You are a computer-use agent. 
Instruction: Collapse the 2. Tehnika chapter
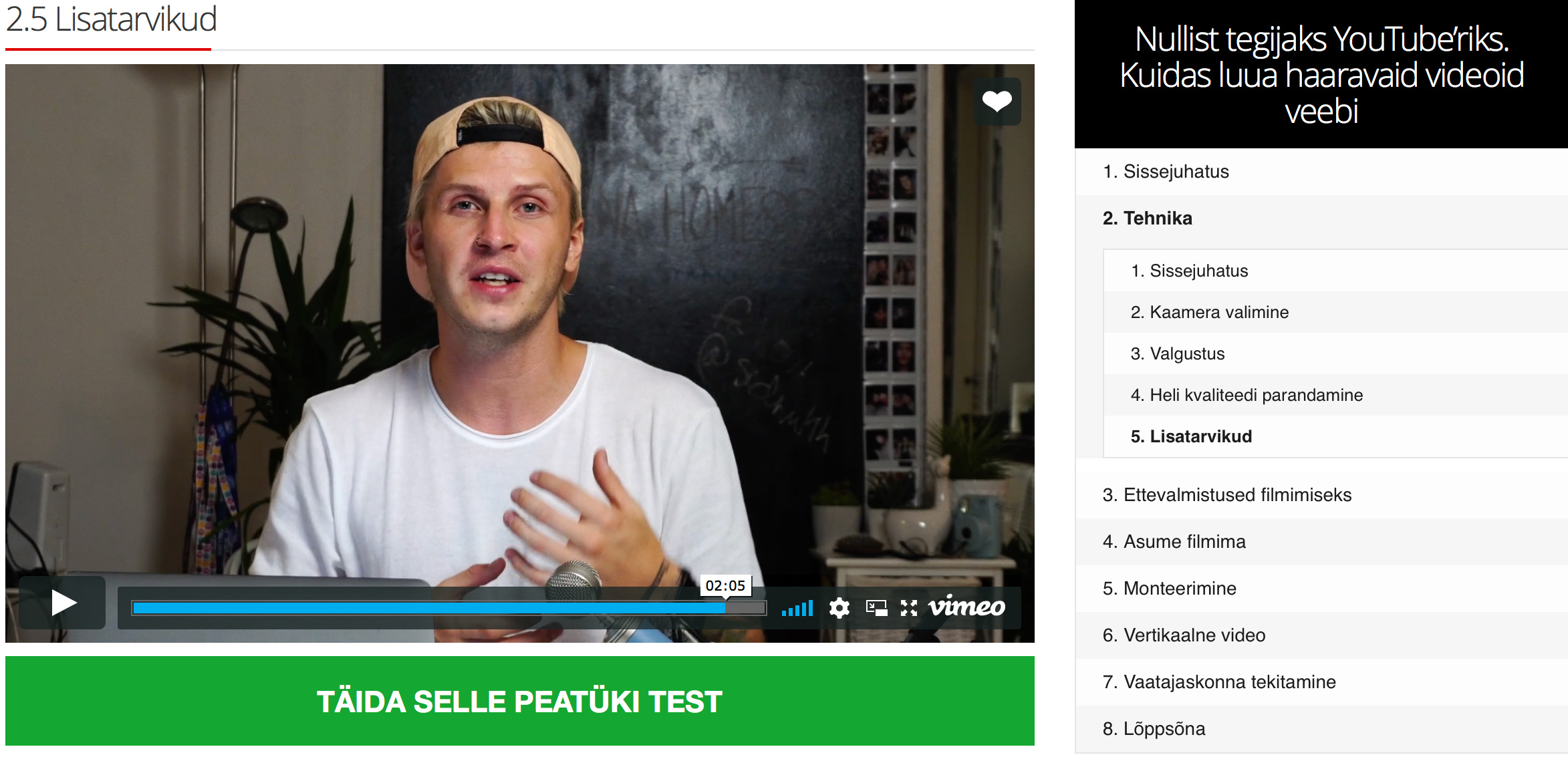point(1321,218)
